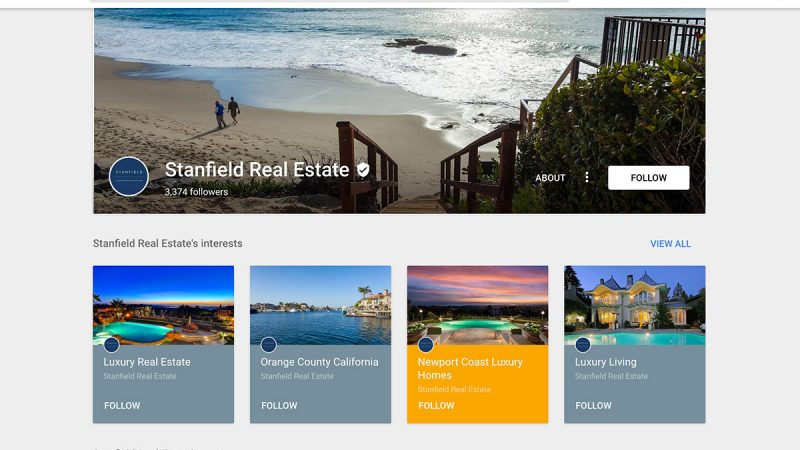
Task: Click the verified shield badge beside the name
Action: click(x=363, y=170)
